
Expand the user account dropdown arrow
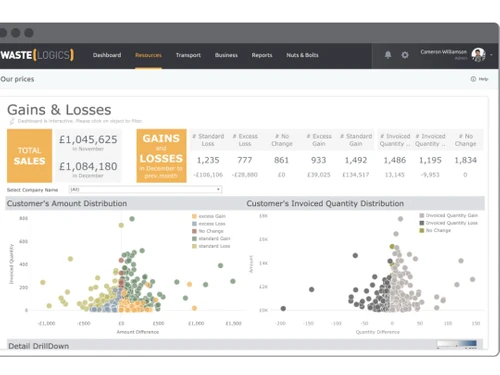pyautogui.click(x=491, y=55)
